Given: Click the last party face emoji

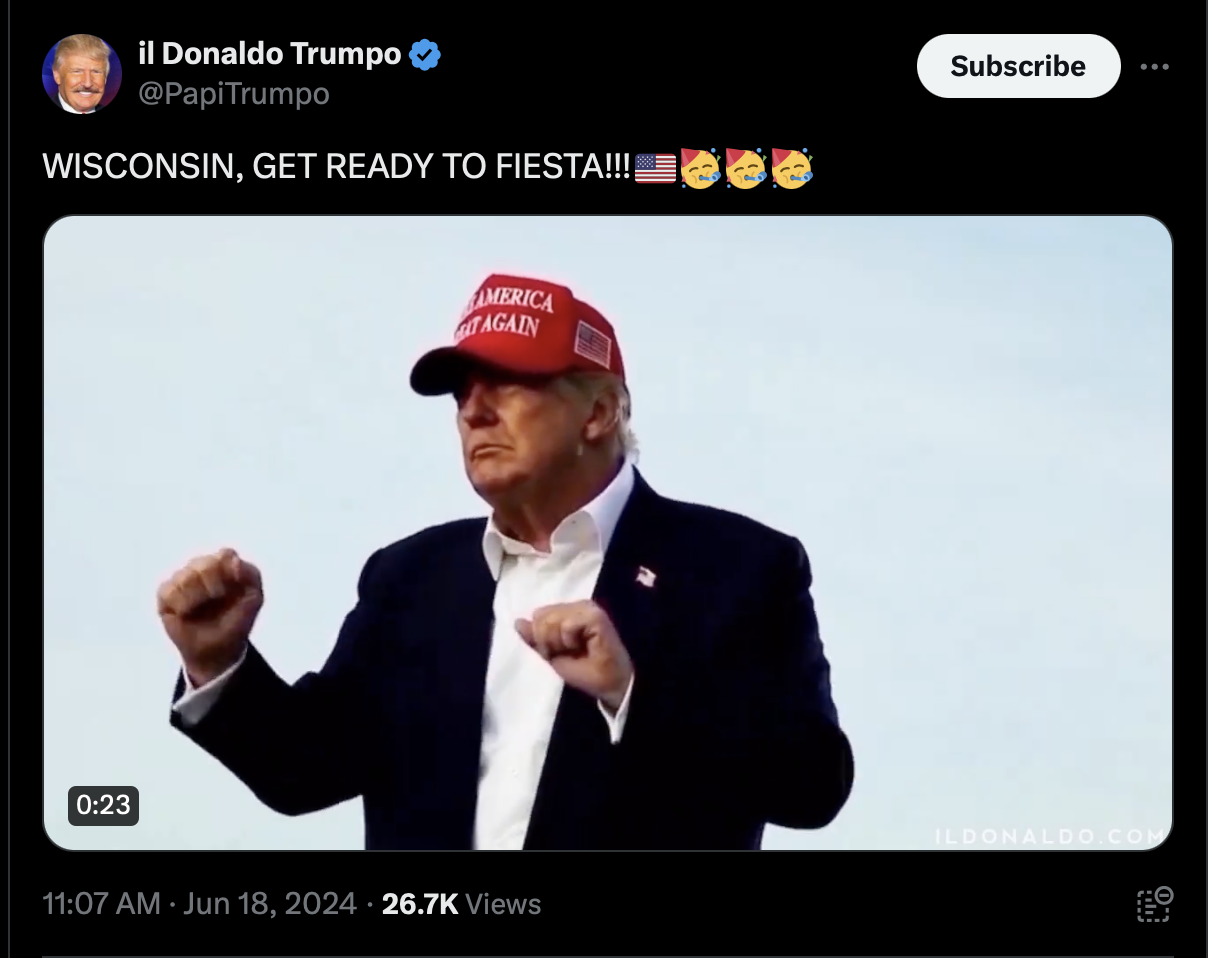Looking at the screenshot, I should pos(792,168).
